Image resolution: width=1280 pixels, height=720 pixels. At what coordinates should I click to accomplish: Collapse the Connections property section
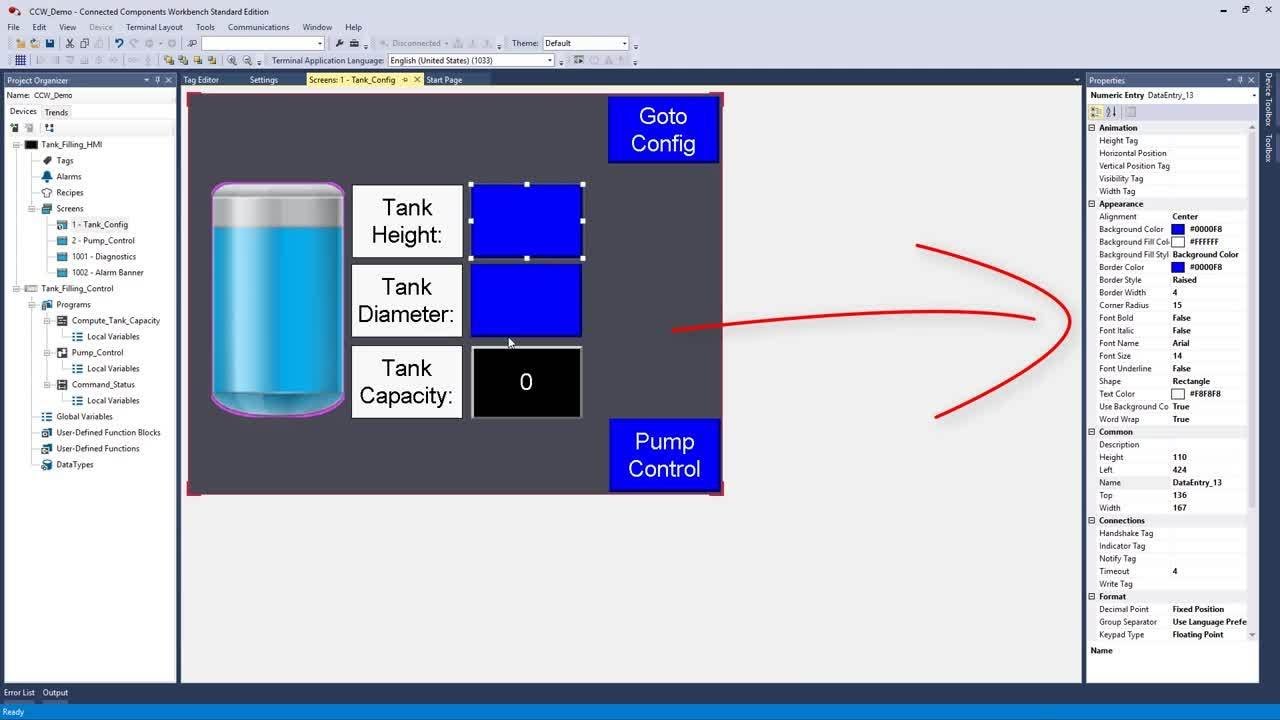pos(1092,520)
